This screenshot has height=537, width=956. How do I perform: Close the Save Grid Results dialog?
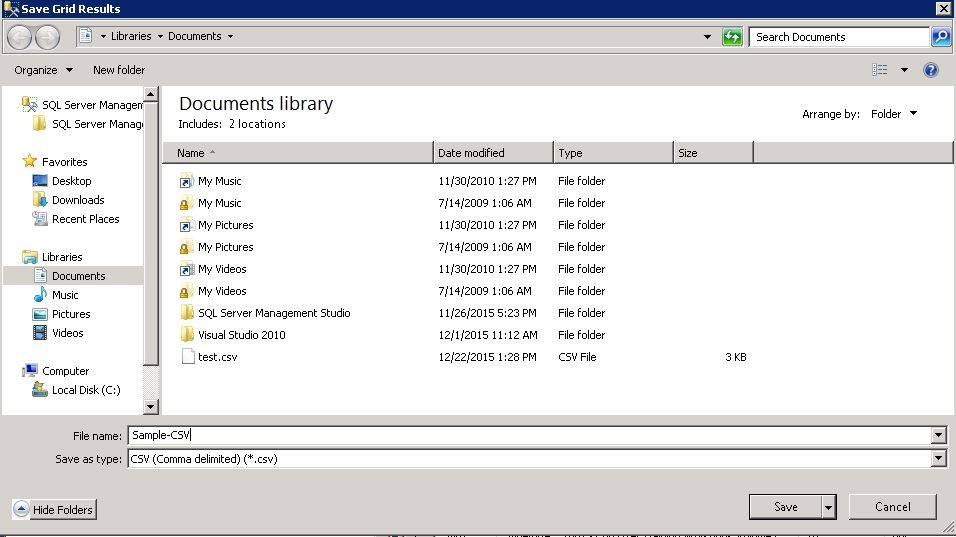(x=943, y=9)
